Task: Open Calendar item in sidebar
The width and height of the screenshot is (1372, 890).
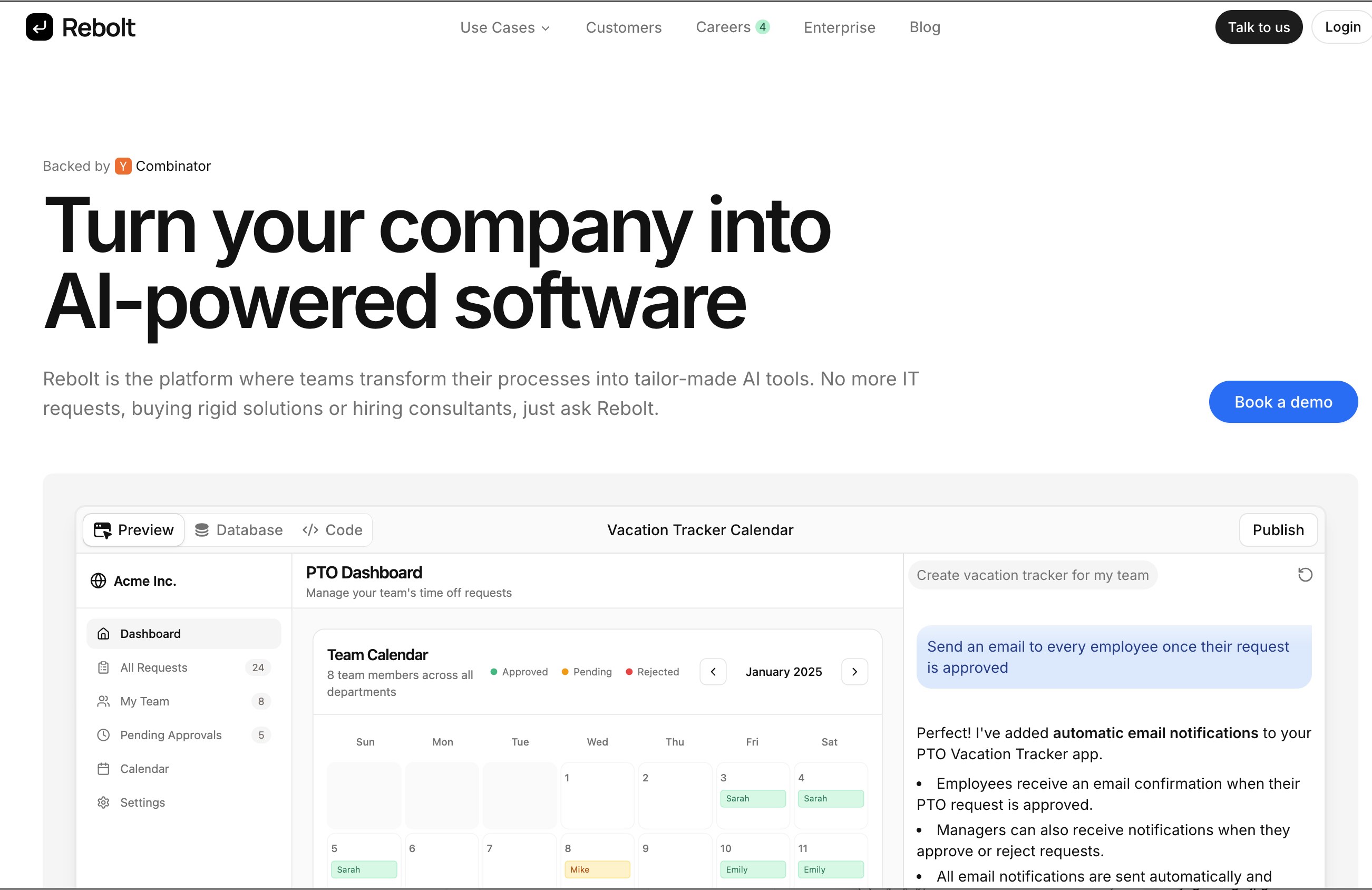Action: click(144, 769)
